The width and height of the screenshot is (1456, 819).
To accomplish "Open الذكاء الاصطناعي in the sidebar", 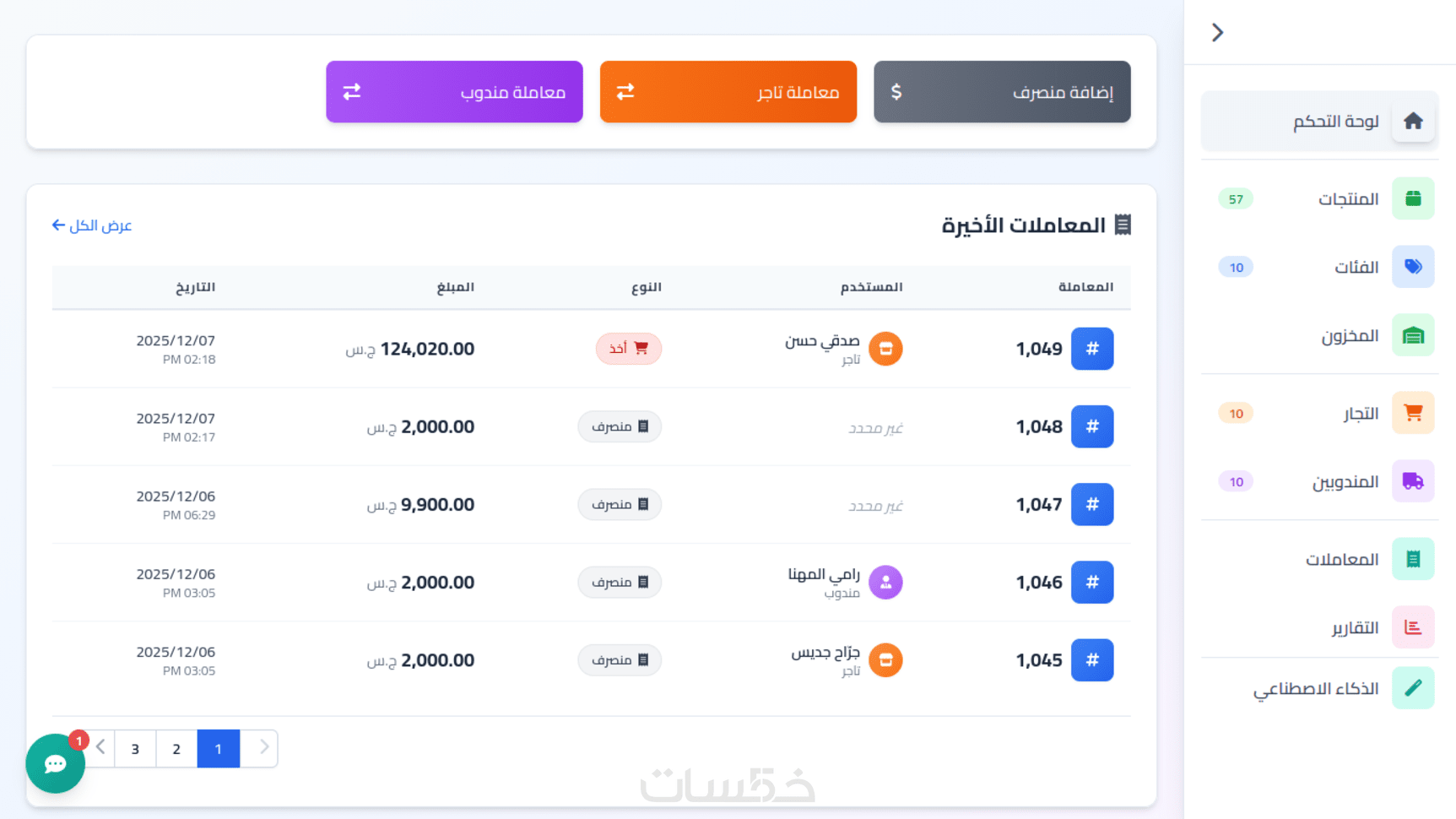I will [x=1315, y=689].
